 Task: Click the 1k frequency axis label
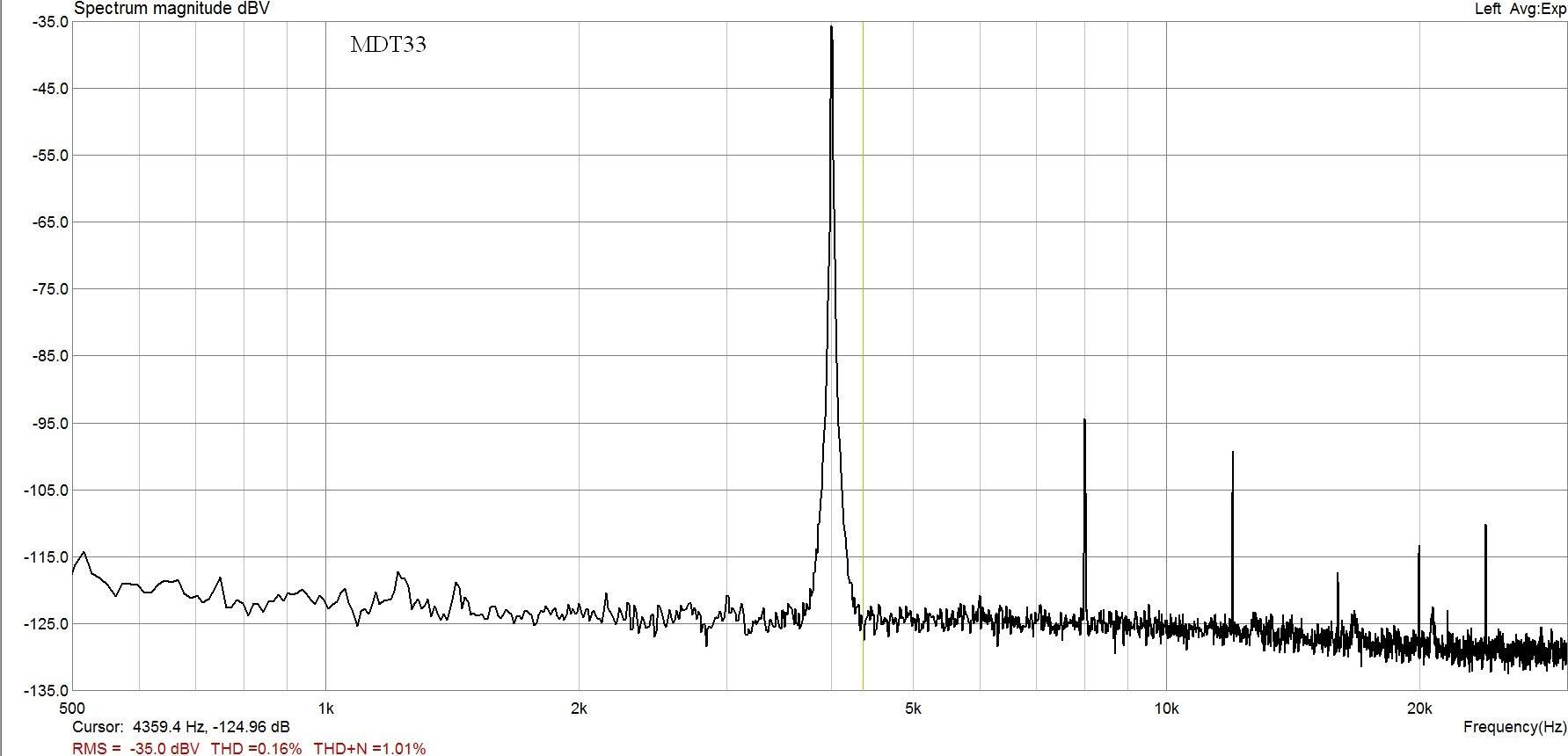coord(325,708)
